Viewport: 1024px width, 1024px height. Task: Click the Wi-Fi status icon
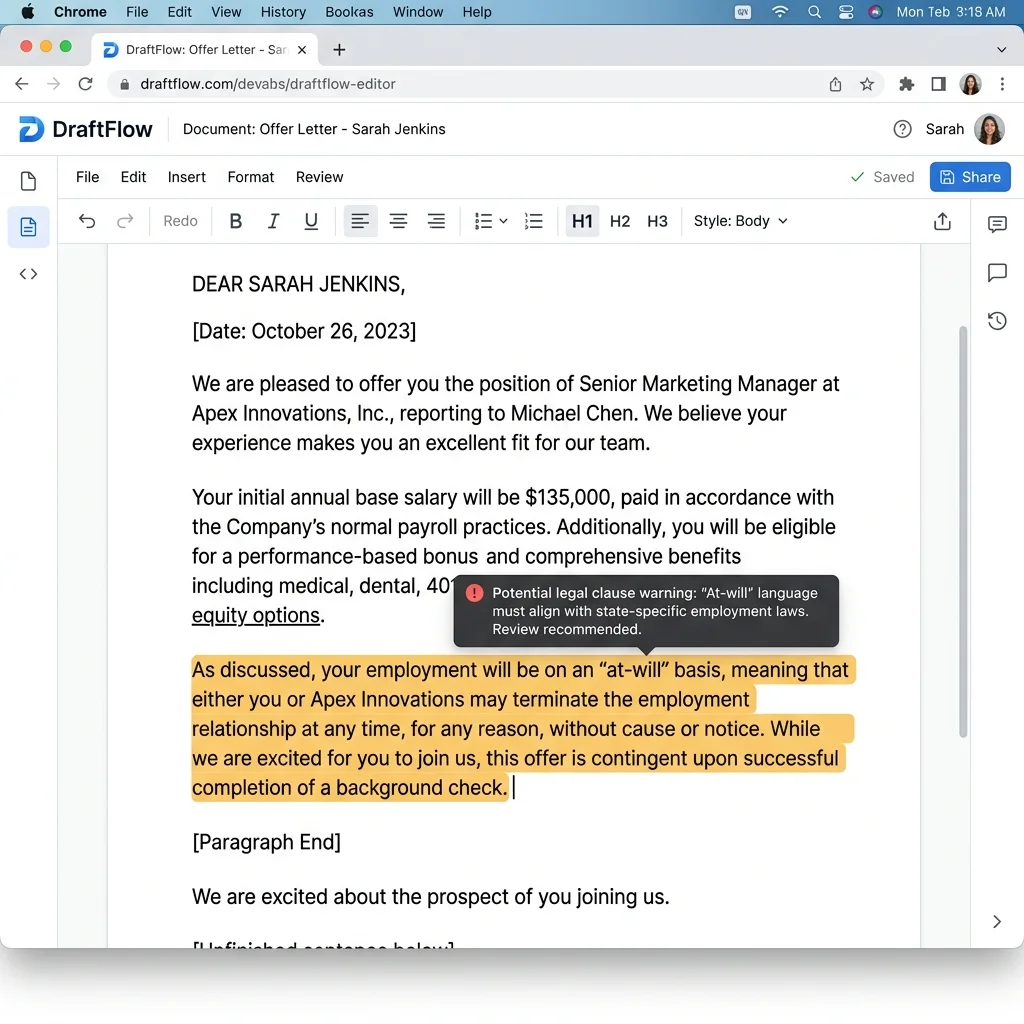[780, 12]
